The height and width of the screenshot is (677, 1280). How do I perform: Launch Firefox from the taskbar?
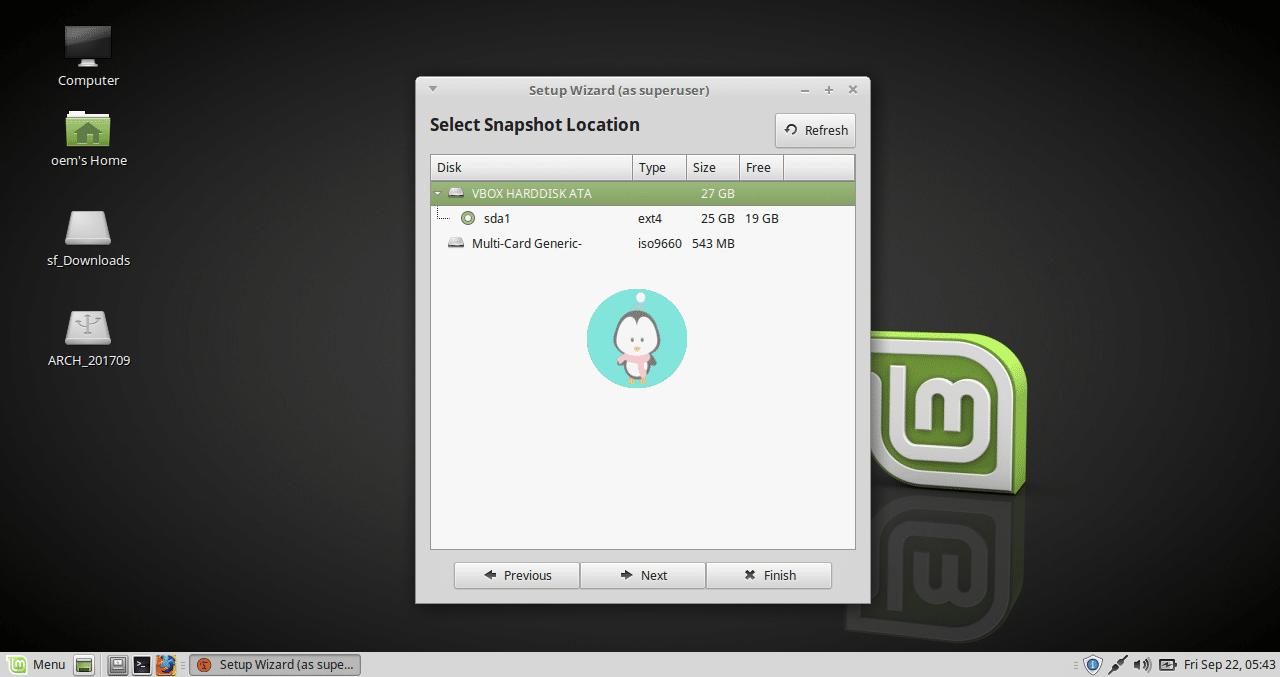tap(165, 664)
